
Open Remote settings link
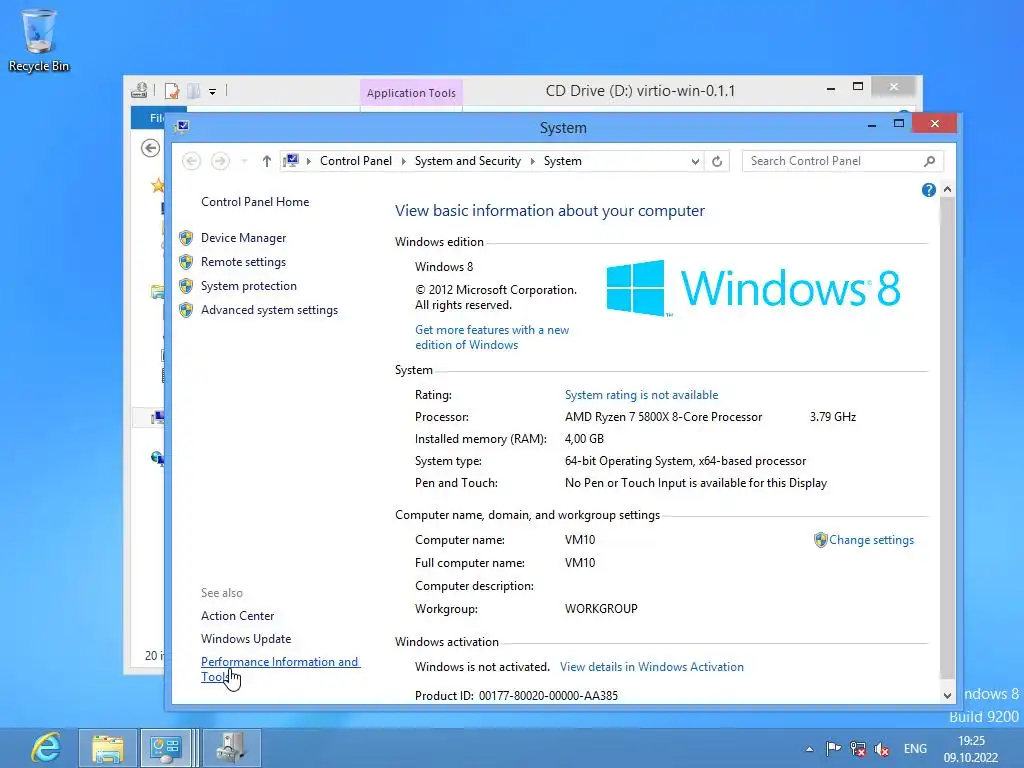243,262
